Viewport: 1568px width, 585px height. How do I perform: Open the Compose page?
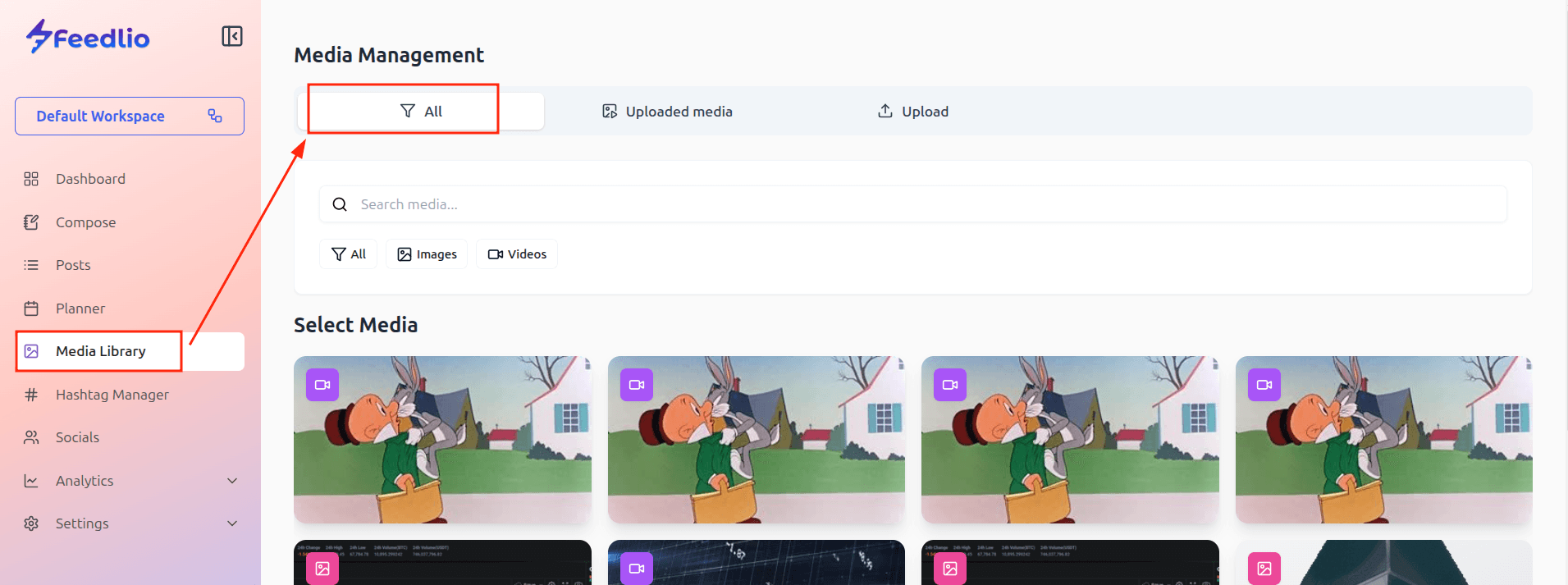[x=85, y=222]
